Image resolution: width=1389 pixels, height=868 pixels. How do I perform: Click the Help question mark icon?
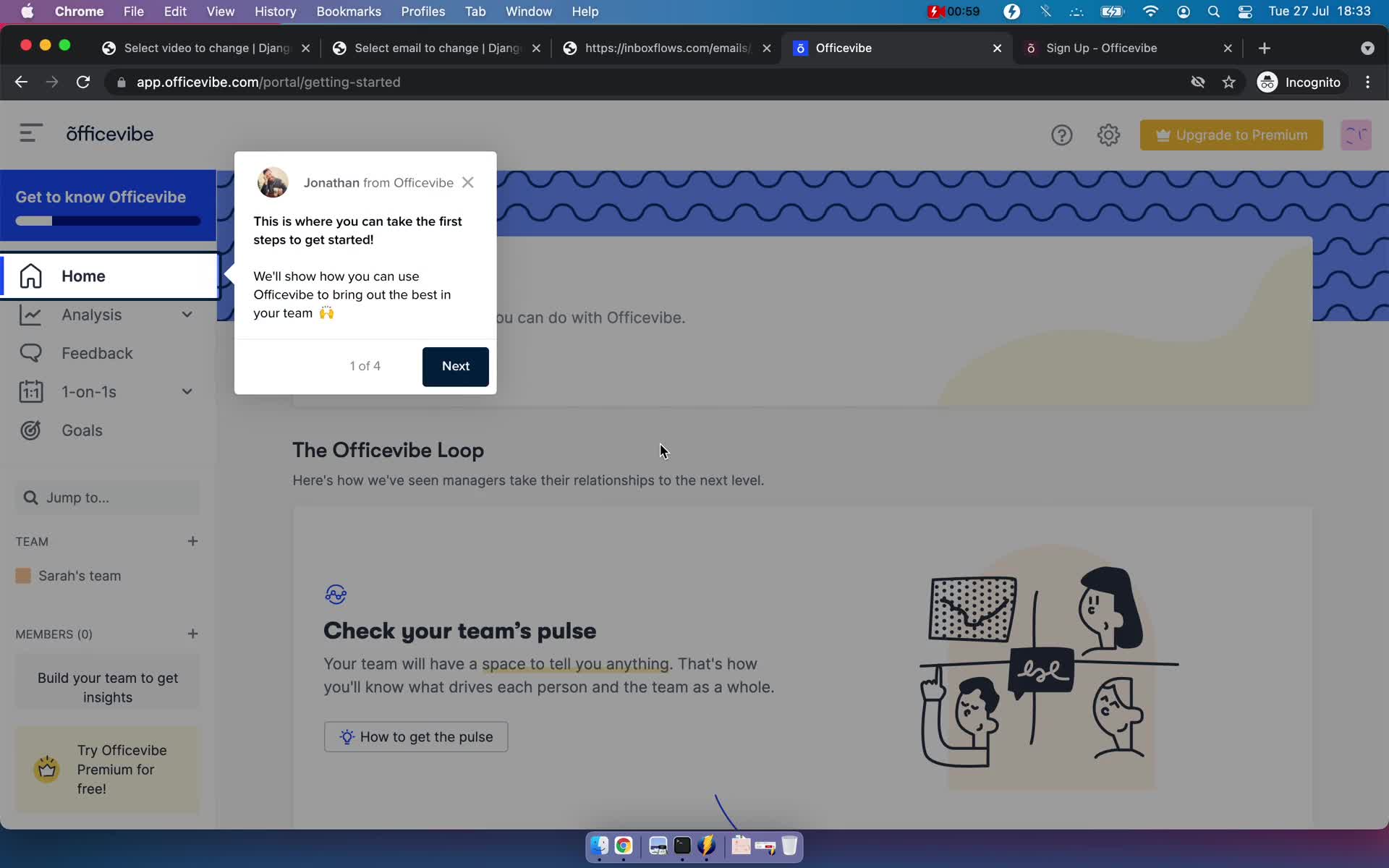(1062, 134)
